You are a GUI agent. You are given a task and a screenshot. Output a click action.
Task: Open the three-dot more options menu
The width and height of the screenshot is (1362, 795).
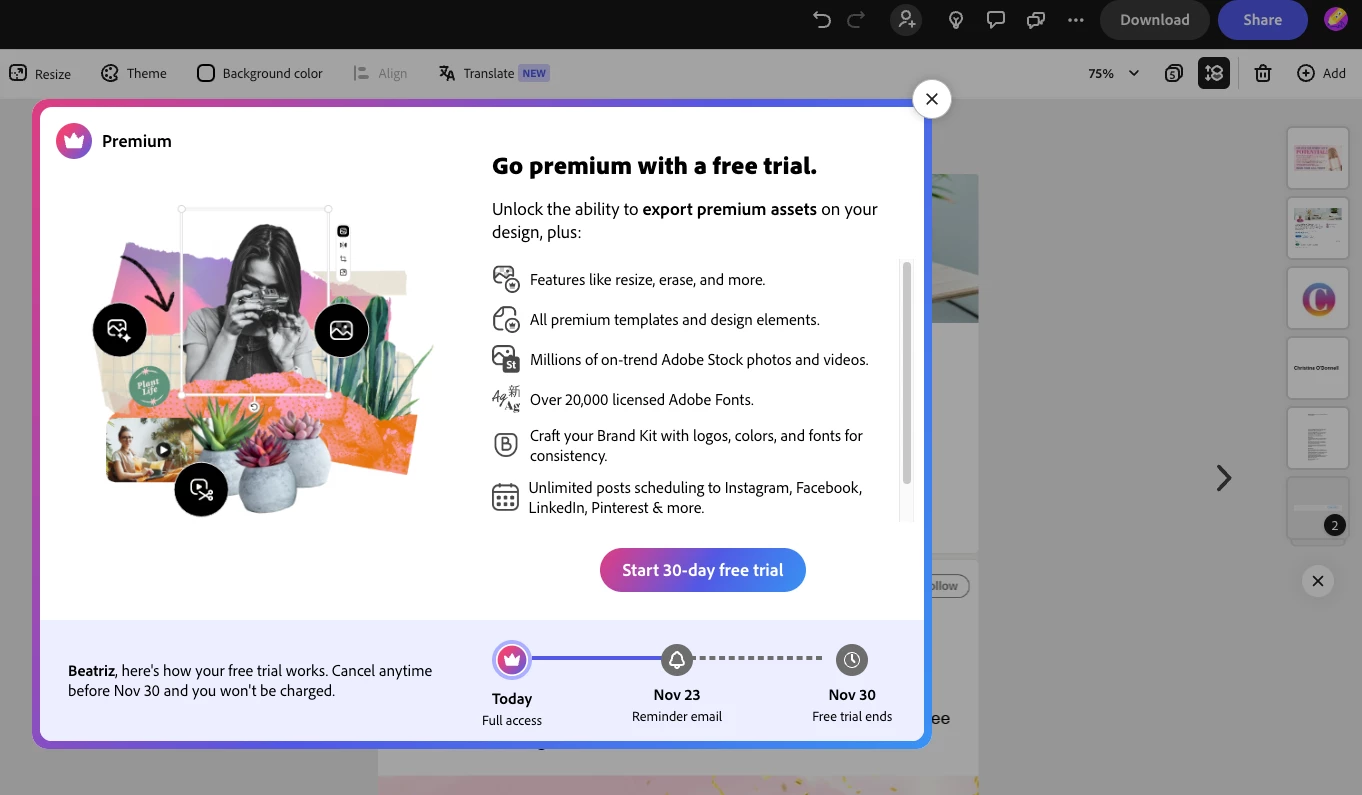(1076, 19)
